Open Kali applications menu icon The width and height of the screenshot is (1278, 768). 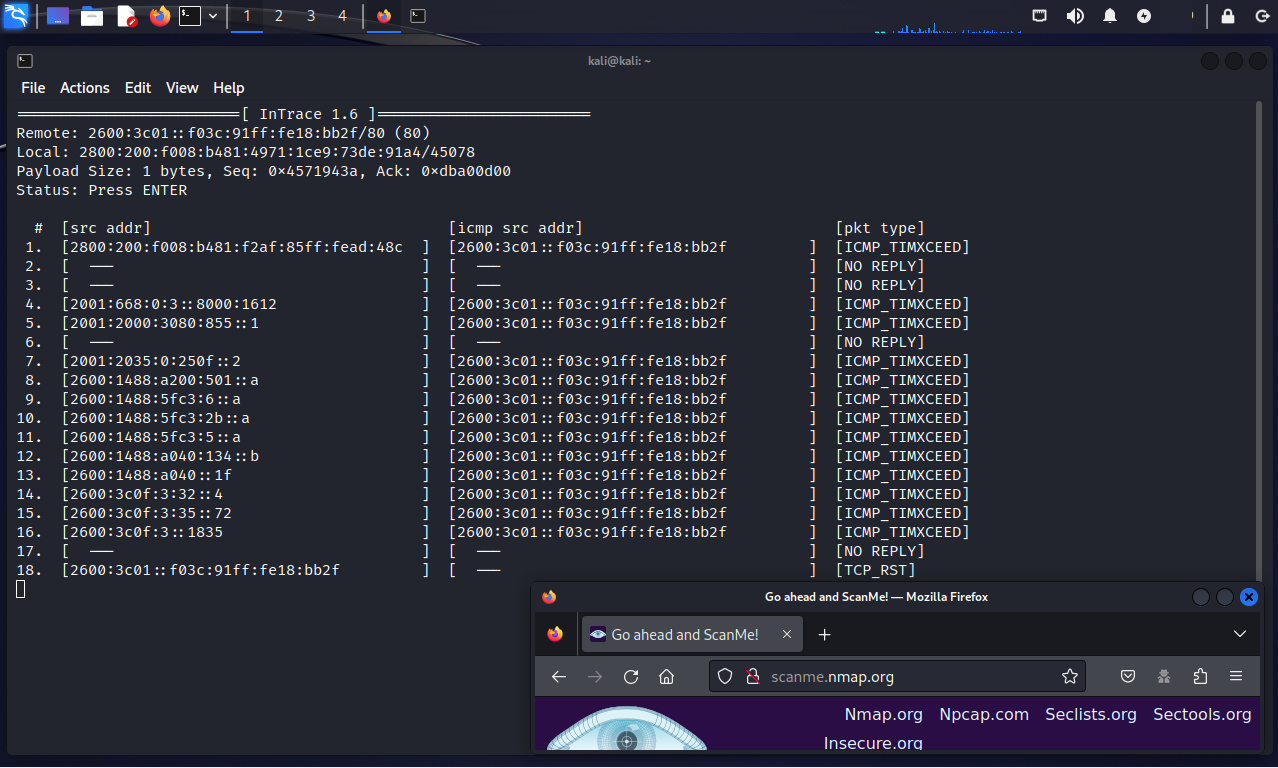tap(16, 16)
